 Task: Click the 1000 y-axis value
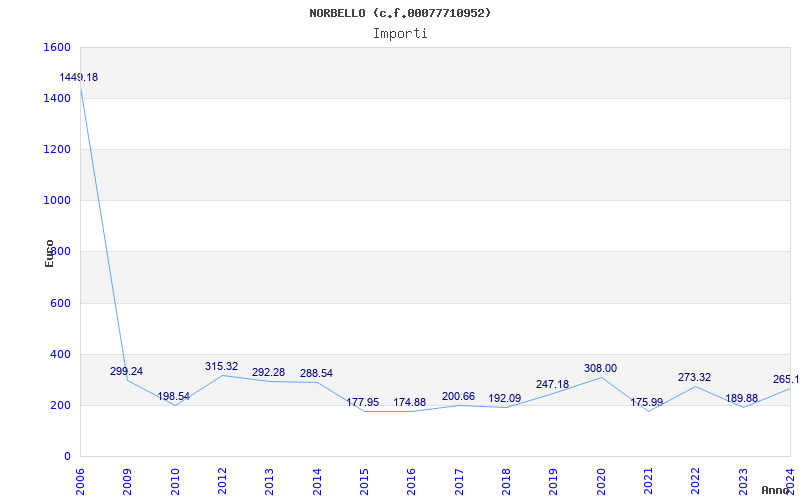57,201
